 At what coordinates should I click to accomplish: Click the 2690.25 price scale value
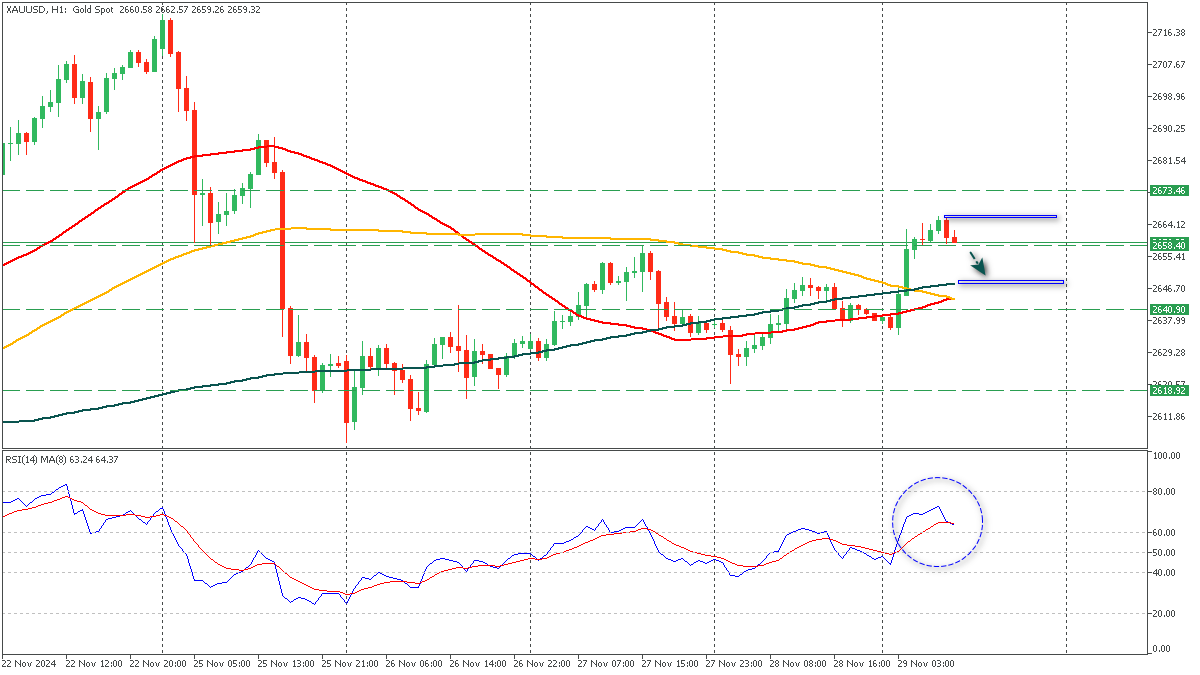1169,129
